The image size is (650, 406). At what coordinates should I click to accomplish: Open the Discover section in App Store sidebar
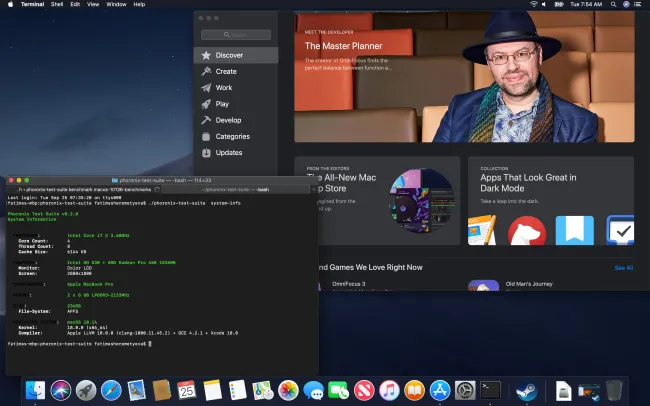235,55
